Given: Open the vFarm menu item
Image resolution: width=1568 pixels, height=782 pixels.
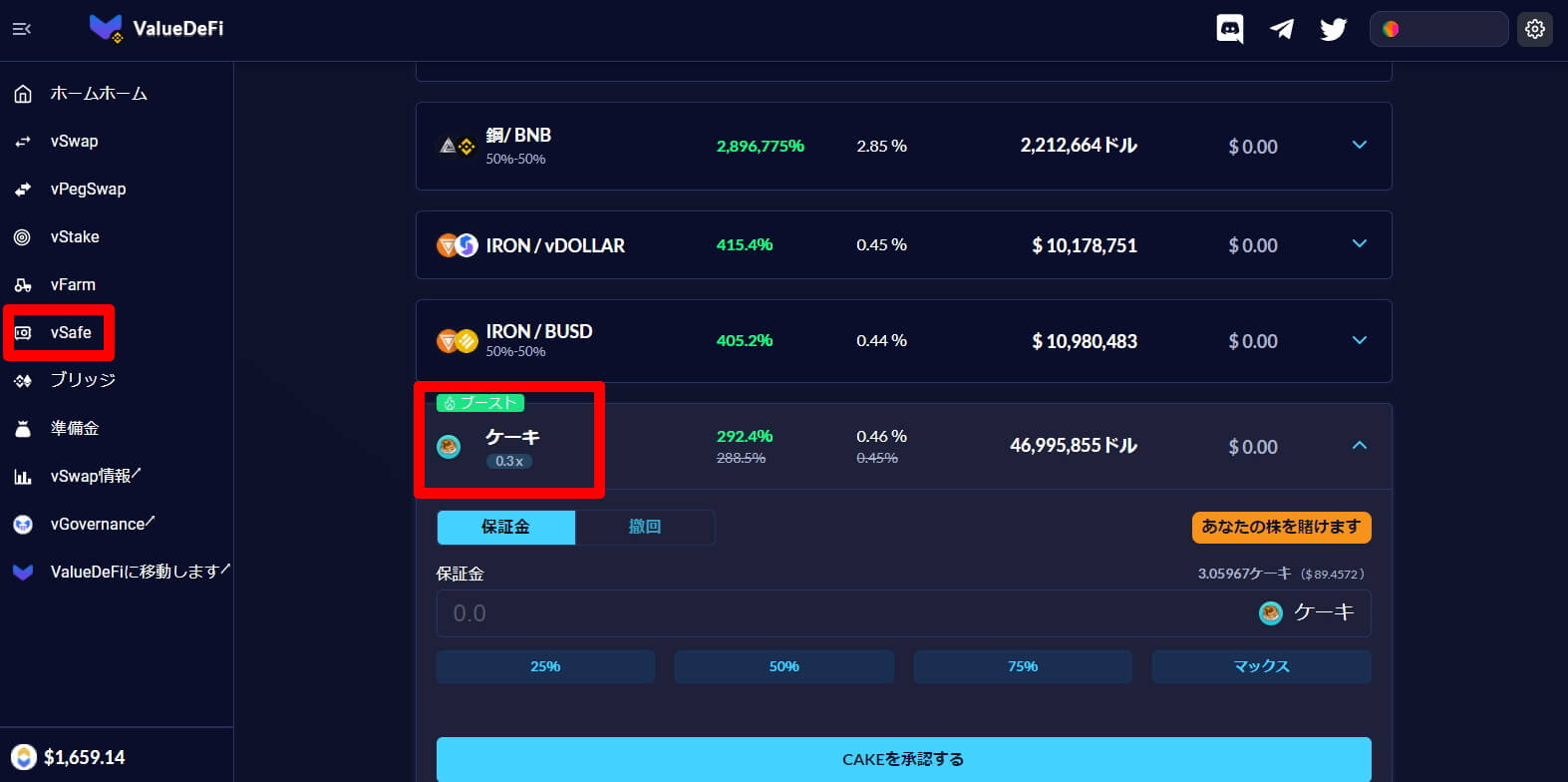Looking at the screenshot, I should [x=73, y=285].
